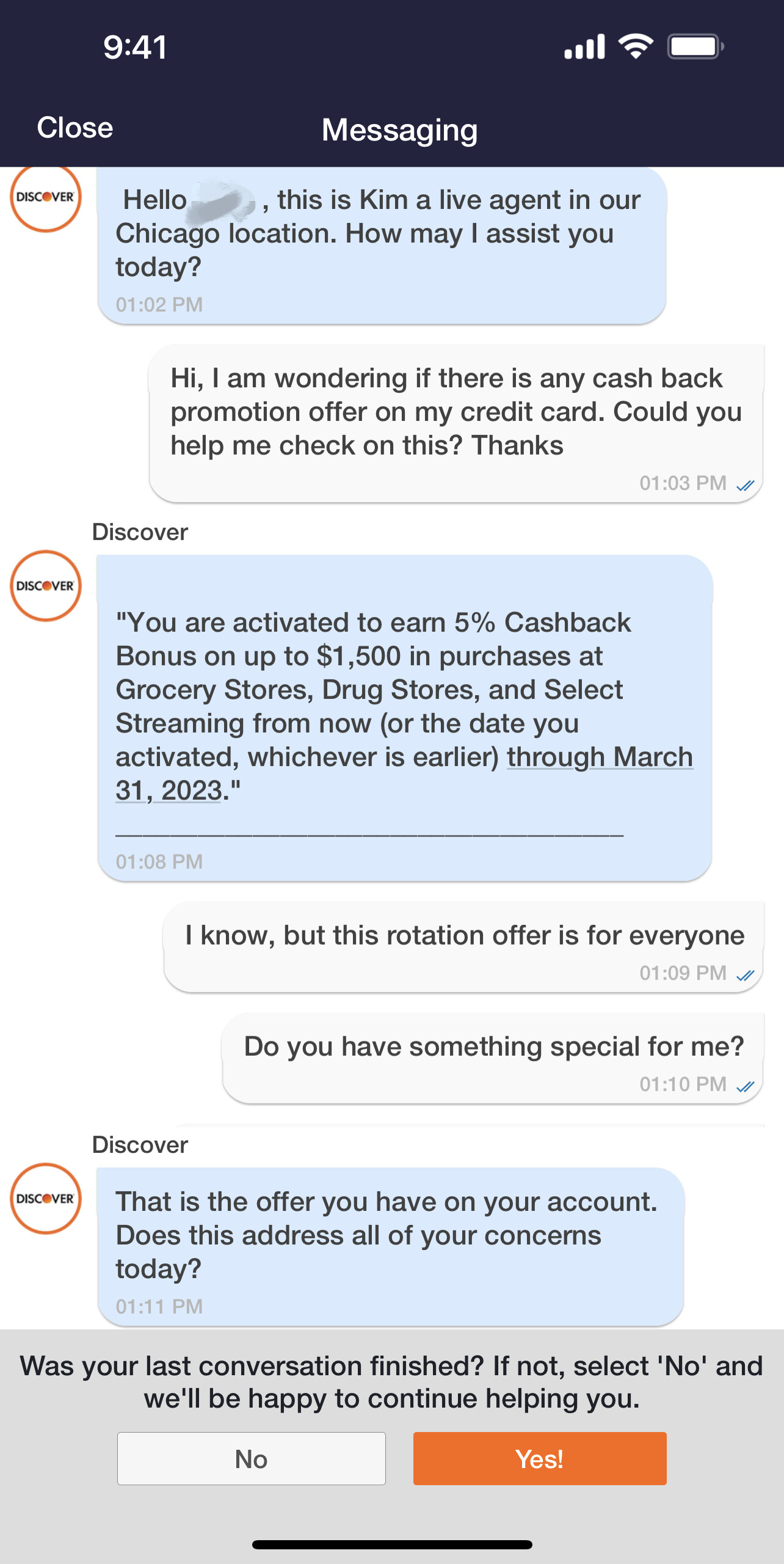This screenshot has height=1564, width=784.
Task: Select the cash back promotion question bubble
Action: [x=456, y=423]
